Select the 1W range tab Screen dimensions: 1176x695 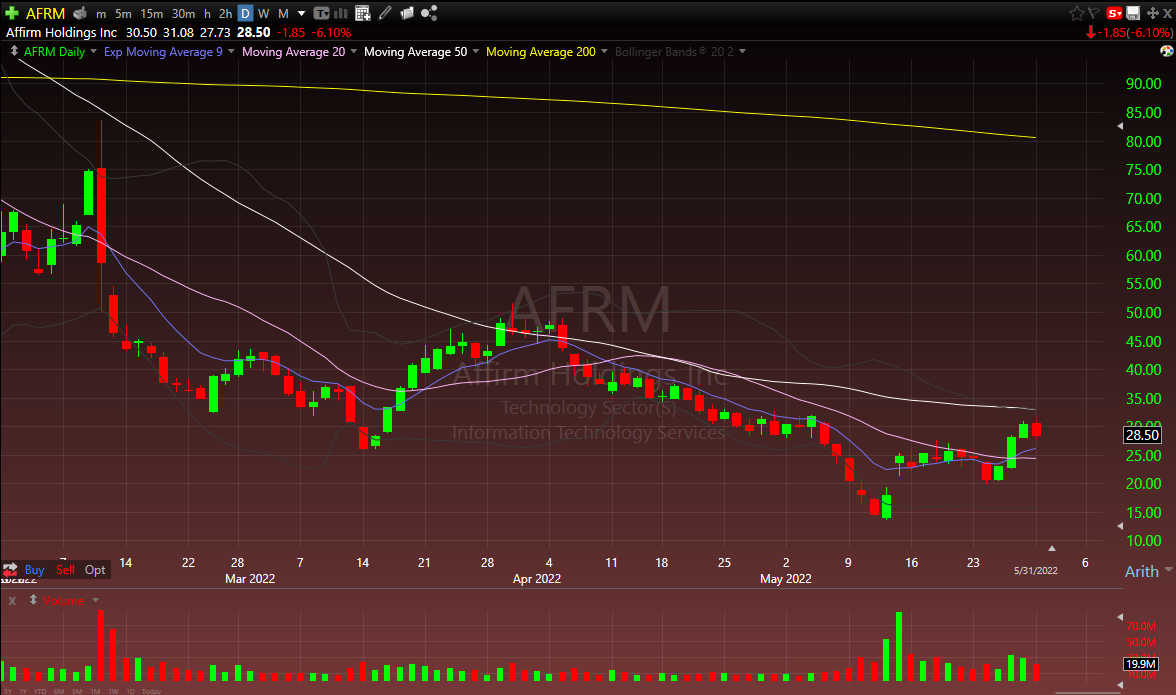pos(113,691)
